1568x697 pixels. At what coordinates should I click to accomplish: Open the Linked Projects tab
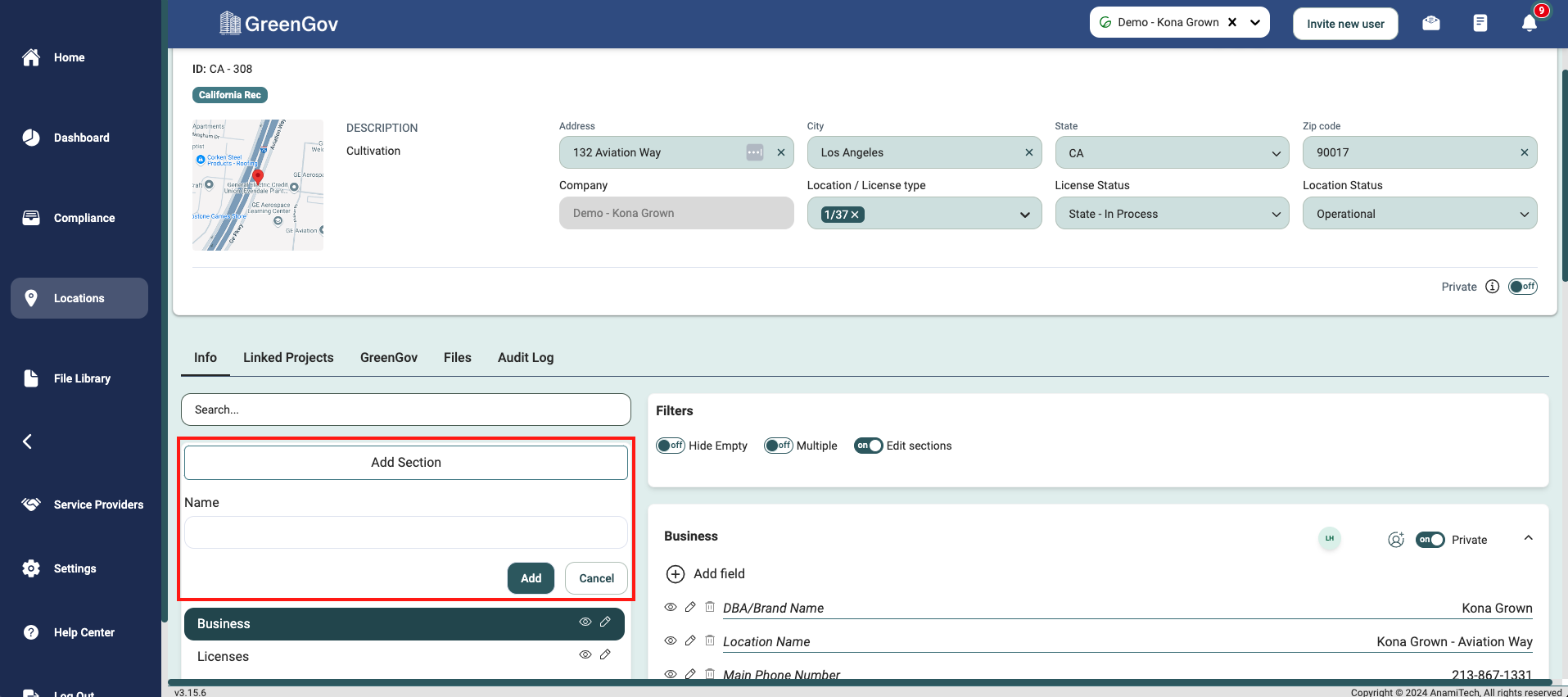(x=288, y=358)
